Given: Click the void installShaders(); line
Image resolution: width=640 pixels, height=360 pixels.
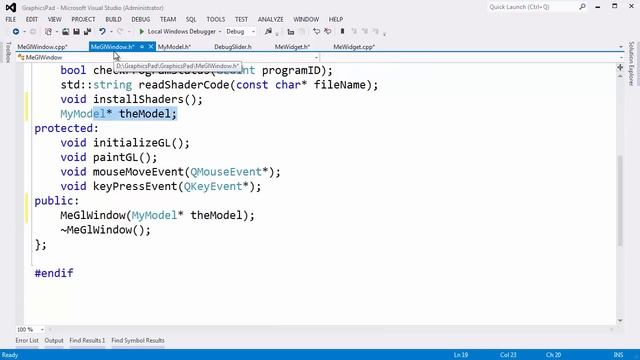Looking at the screenshot, I should pos(131,100).
